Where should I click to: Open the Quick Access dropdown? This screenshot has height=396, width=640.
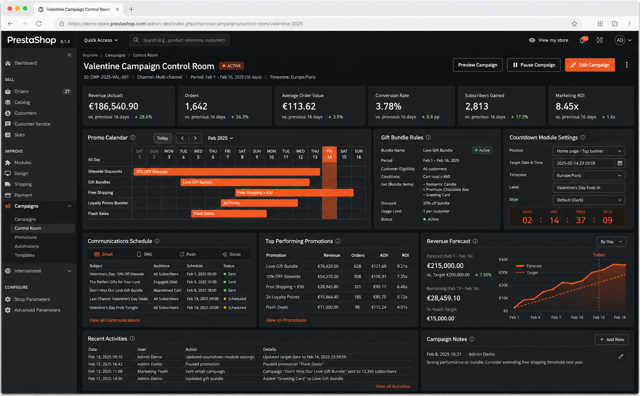tap(101, 40)
